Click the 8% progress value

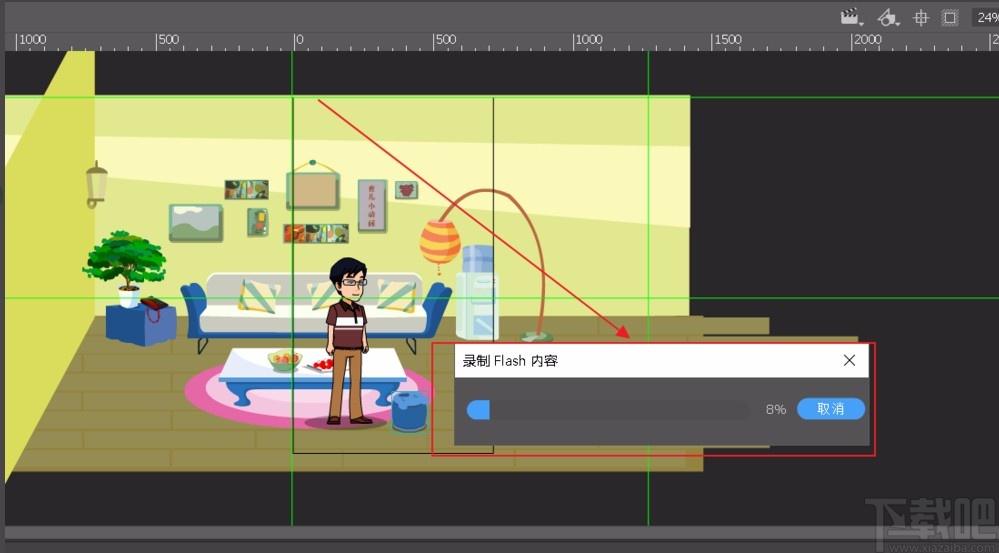point(775,410)
